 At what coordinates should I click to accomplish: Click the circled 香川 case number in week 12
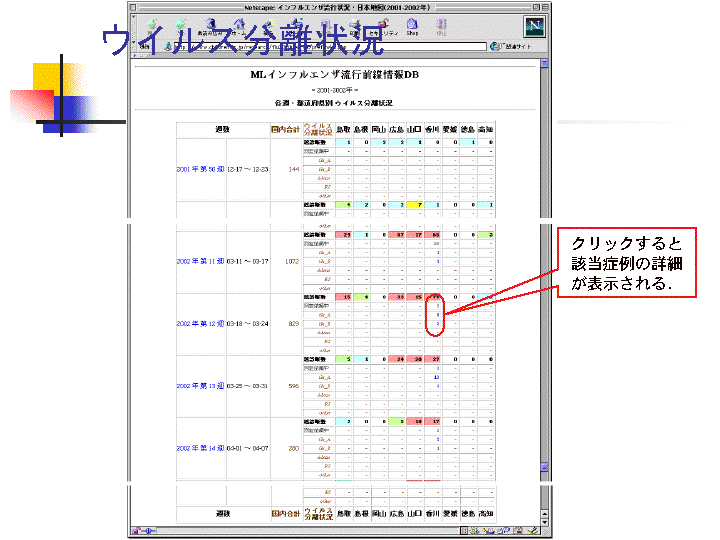click(437, 315)
